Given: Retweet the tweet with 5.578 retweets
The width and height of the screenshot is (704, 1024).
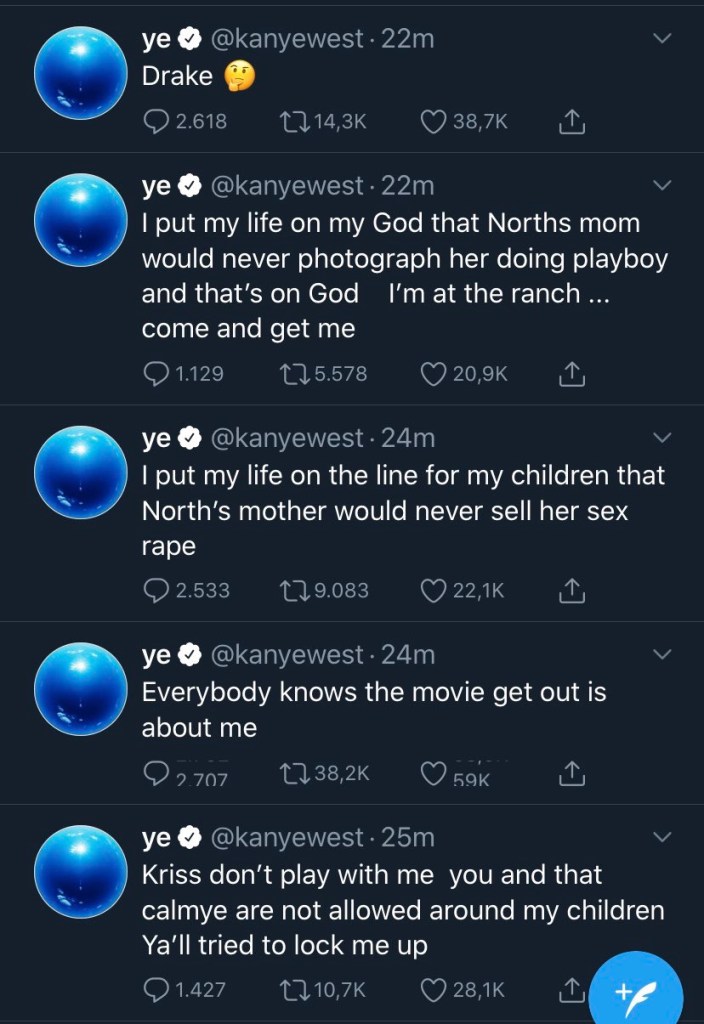Looking at the screenshot, I should coord(294,374).
